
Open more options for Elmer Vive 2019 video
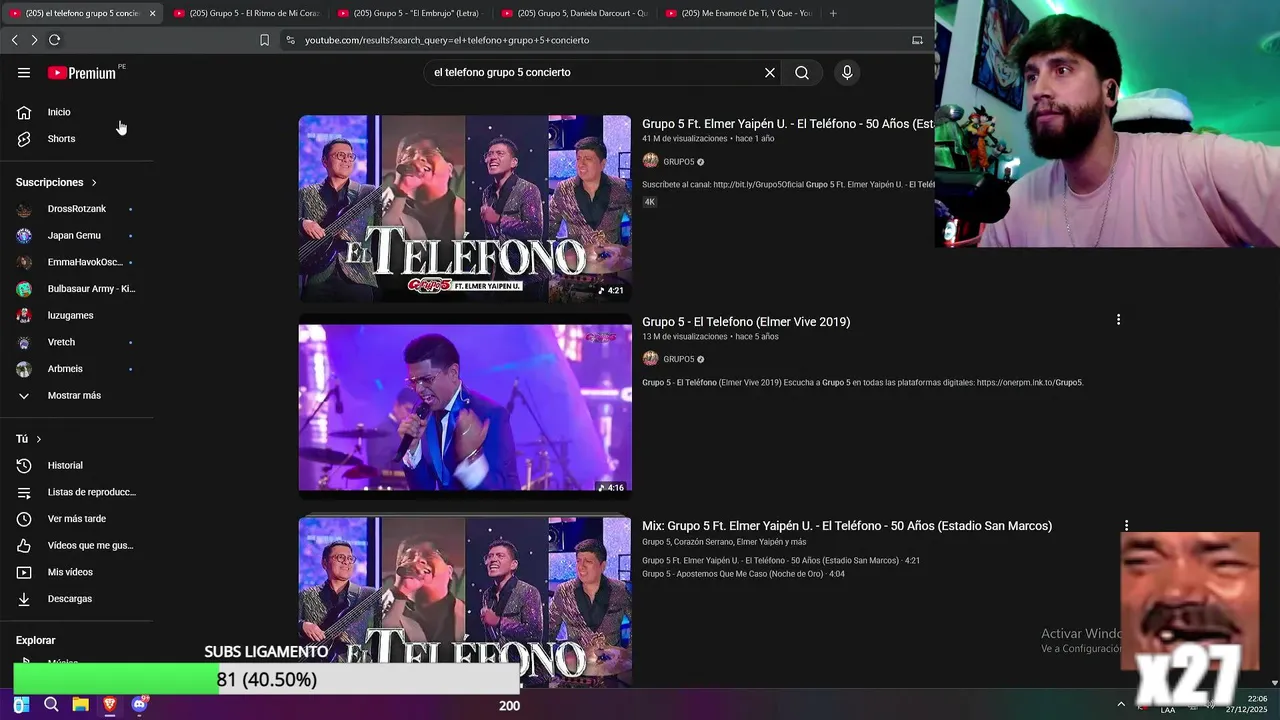[1118, 320]
